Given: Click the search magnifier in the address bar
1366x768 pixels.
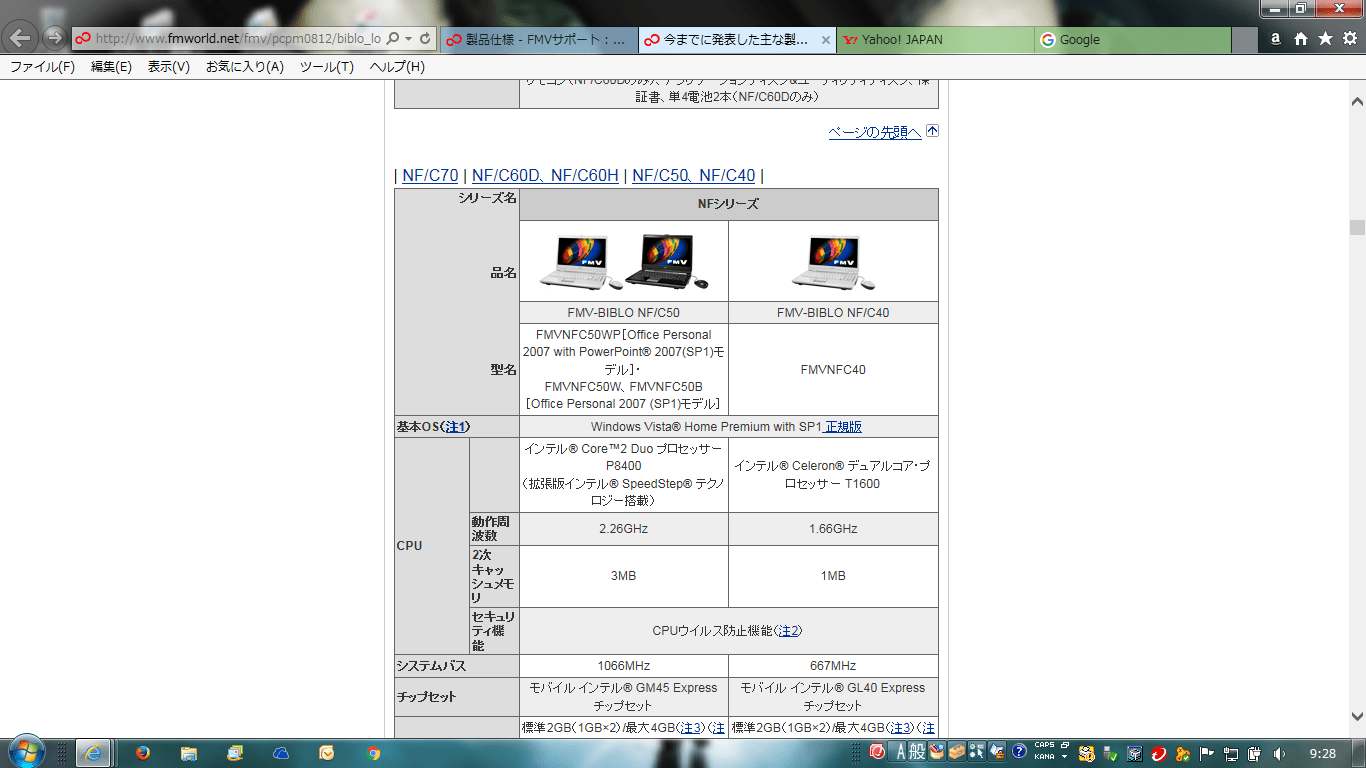Looking at the screenshot, I should coord(393,39).
